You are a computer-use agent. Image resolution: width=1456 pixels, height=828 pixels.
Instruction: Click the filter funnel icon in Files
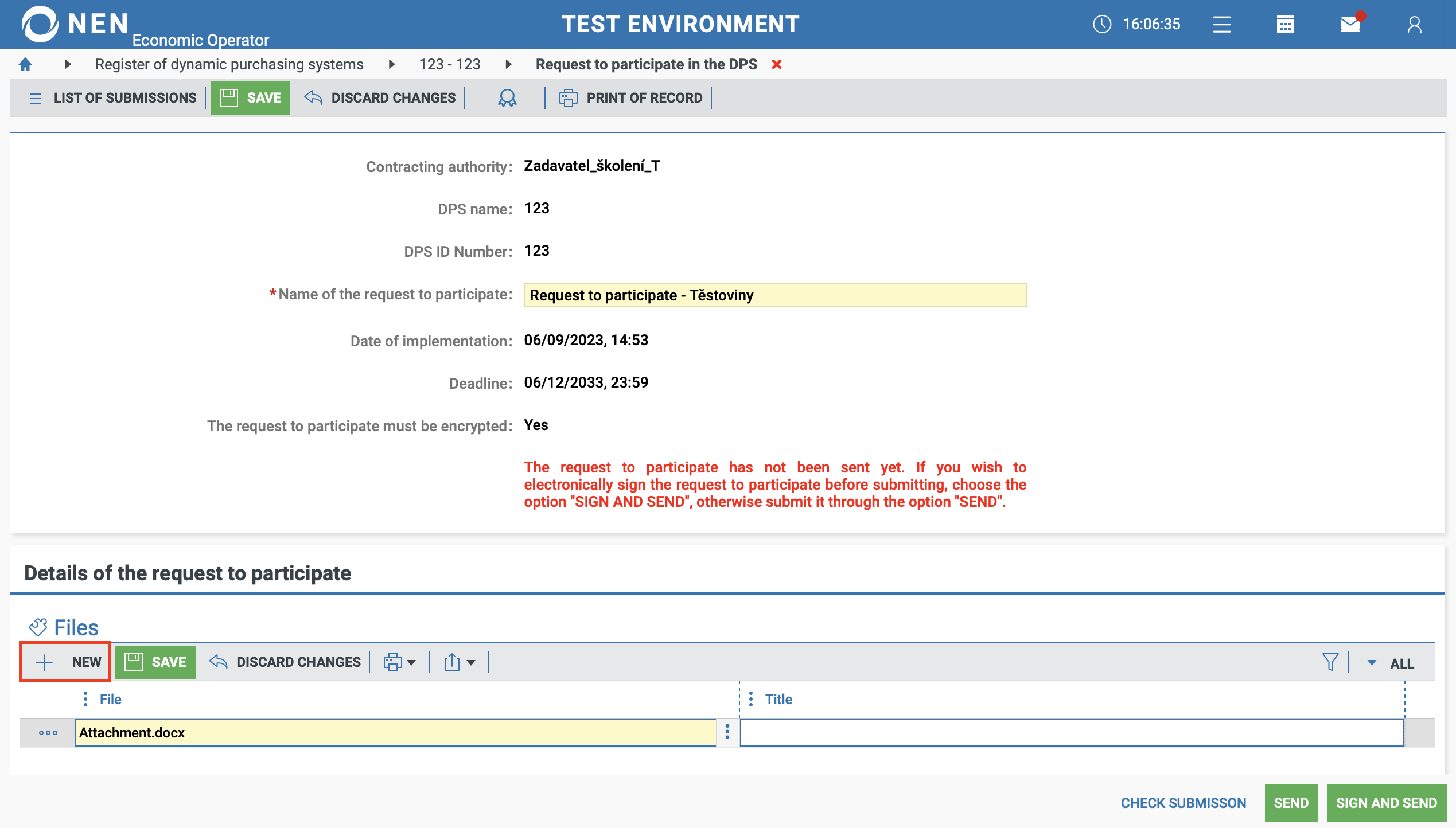1330,662
